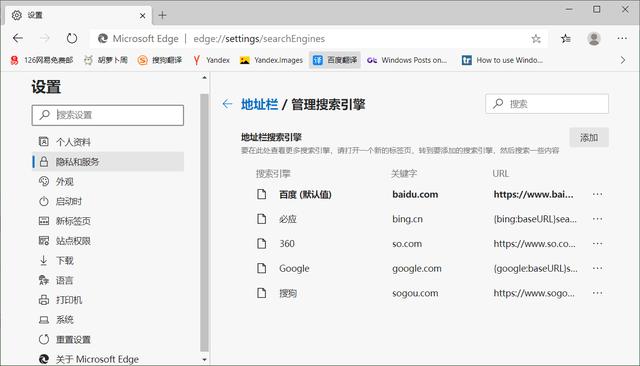640x366 pixels.
Task: Open the favorites list icon
Action: pos(566,39)
